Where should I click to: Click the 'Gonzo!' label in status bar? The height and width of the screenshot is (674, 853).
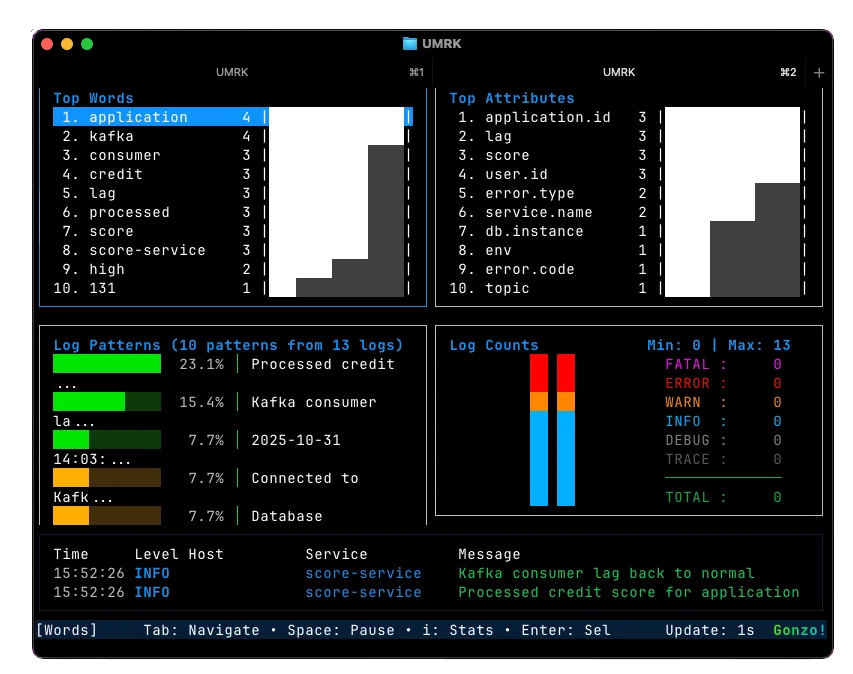[x=799, y=630]
